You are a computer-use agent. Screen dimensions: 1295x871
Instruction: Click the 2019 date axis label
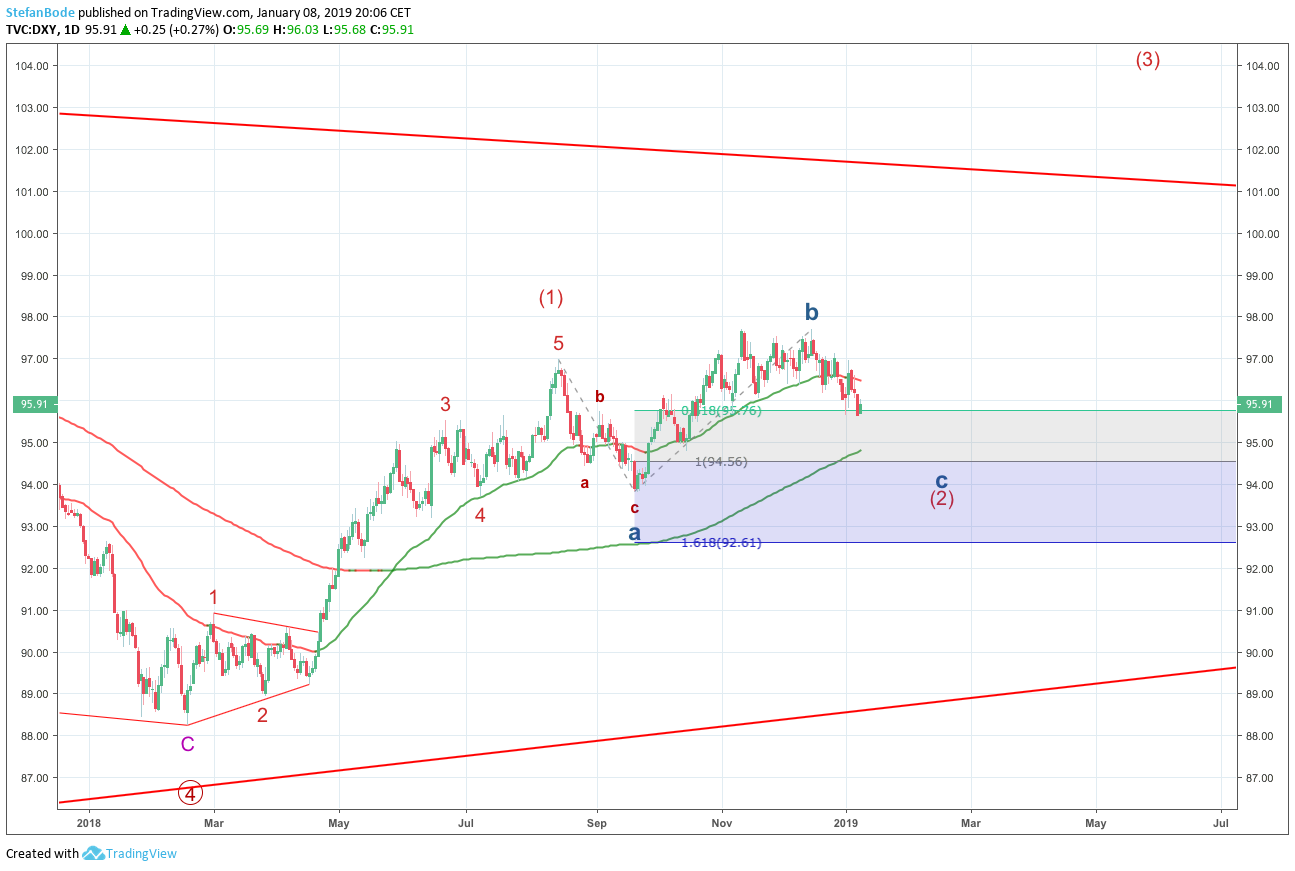(846, 824)
